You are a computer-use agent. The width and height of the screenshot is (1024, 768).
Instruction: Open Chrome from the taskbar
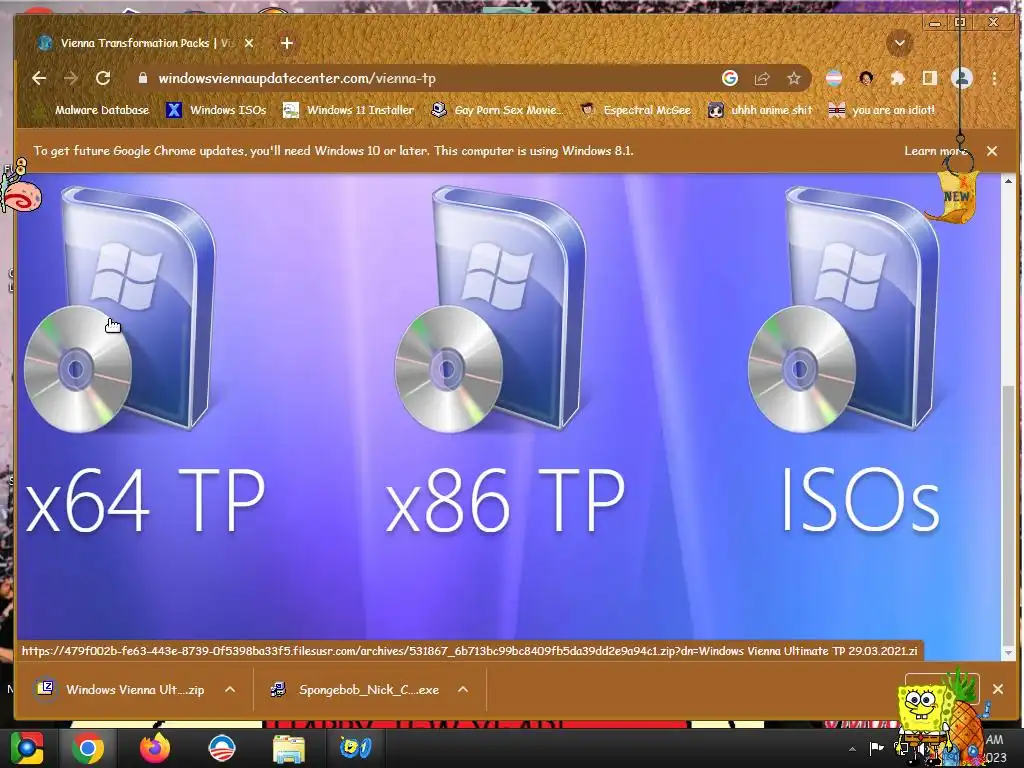point(88,748)
